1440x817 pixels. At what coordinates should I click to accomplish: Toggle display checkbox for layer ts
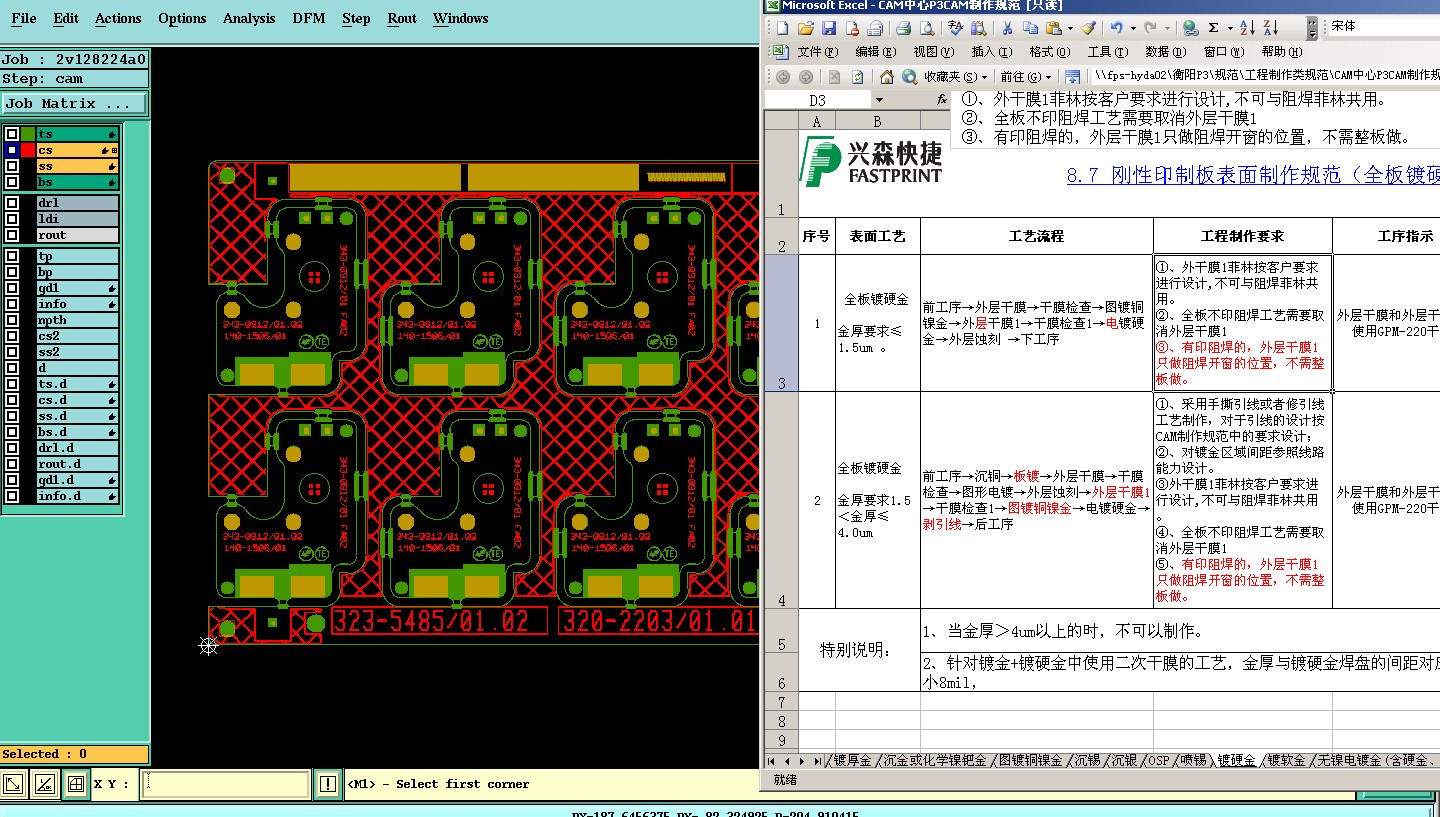12,134
